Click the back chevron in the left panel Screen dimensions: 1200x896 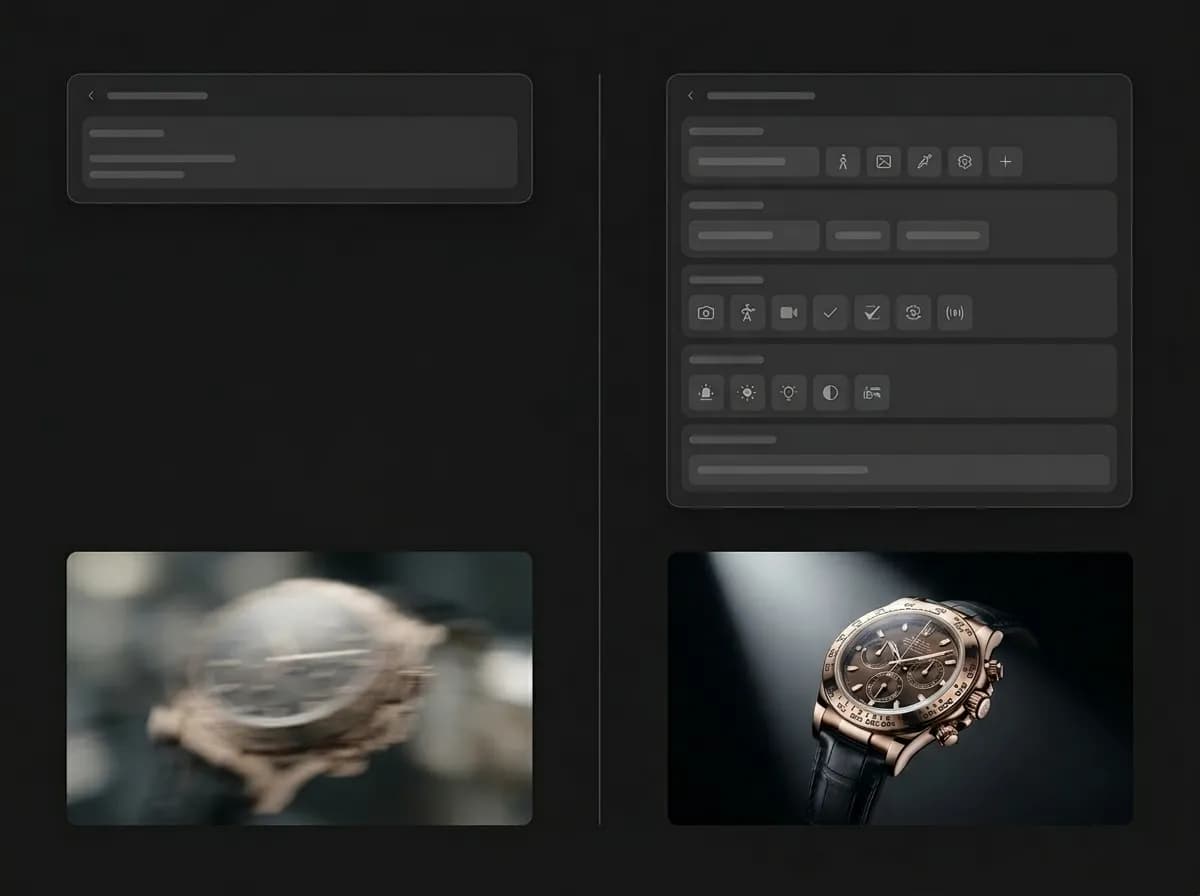(x=91, y=96)
